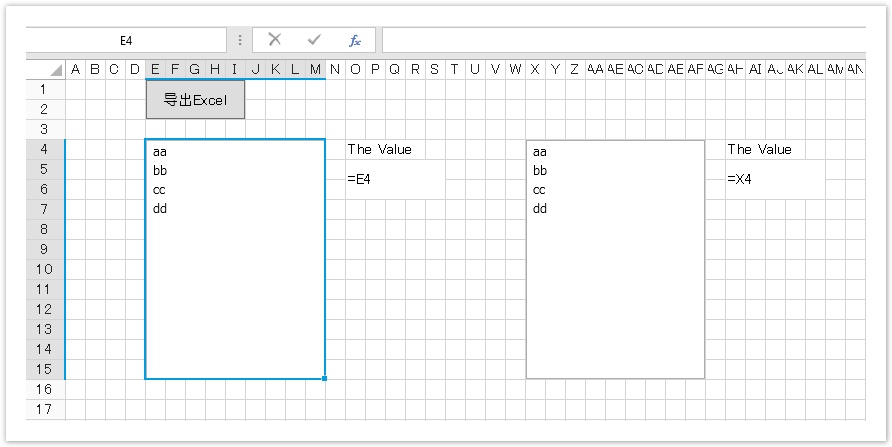Screen dimensions: 892x447
Task: Select item 'dd' in the left list box
Action: click(x=161, y=209)
